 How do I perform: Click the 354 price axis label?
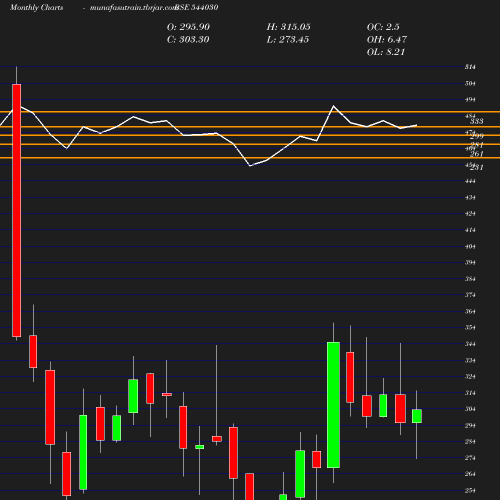[x=470, y=328]
